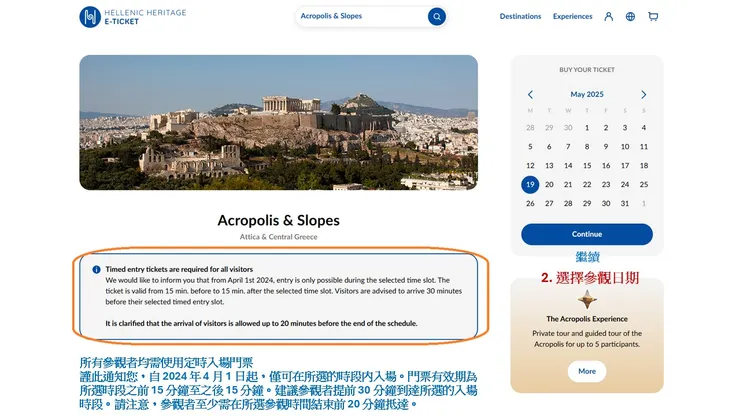Select May 24 in the calendar
Screen dimensions: 740x416
[625, 185]
